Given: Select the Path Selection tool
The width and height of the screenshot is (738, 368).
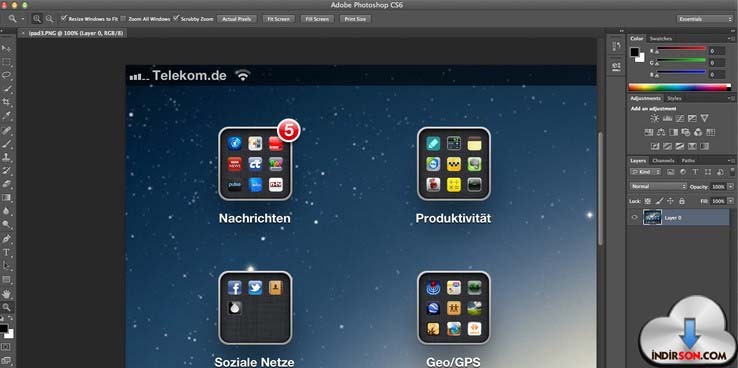Looking at the screenshot, I should [6, 266].
